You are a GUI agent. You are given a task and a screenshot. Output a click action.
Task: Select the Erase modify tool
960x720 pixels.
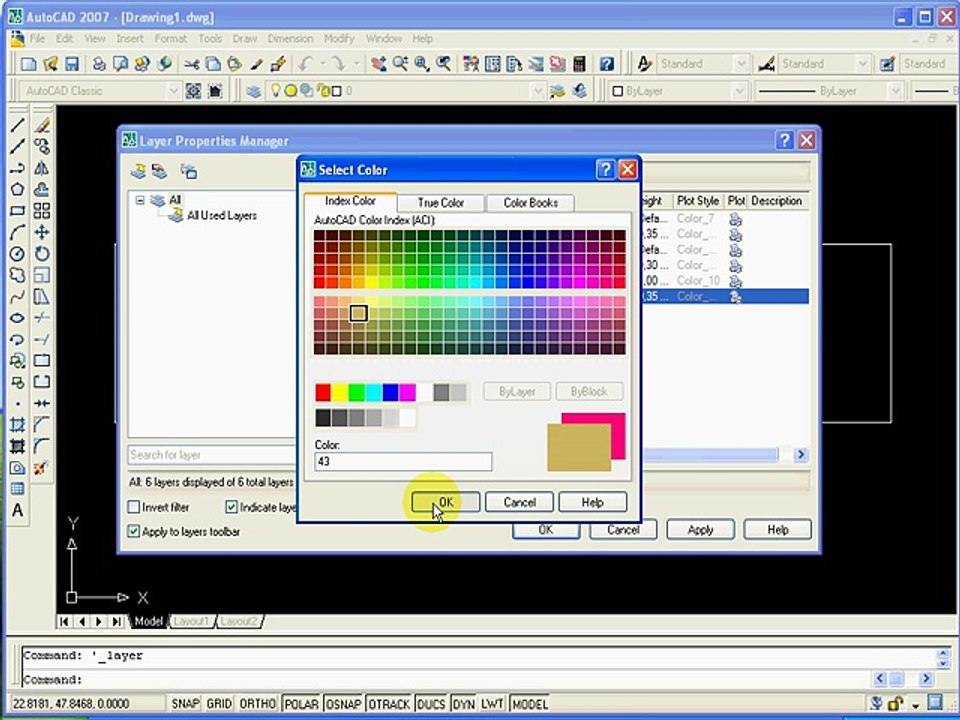point(42,125)
